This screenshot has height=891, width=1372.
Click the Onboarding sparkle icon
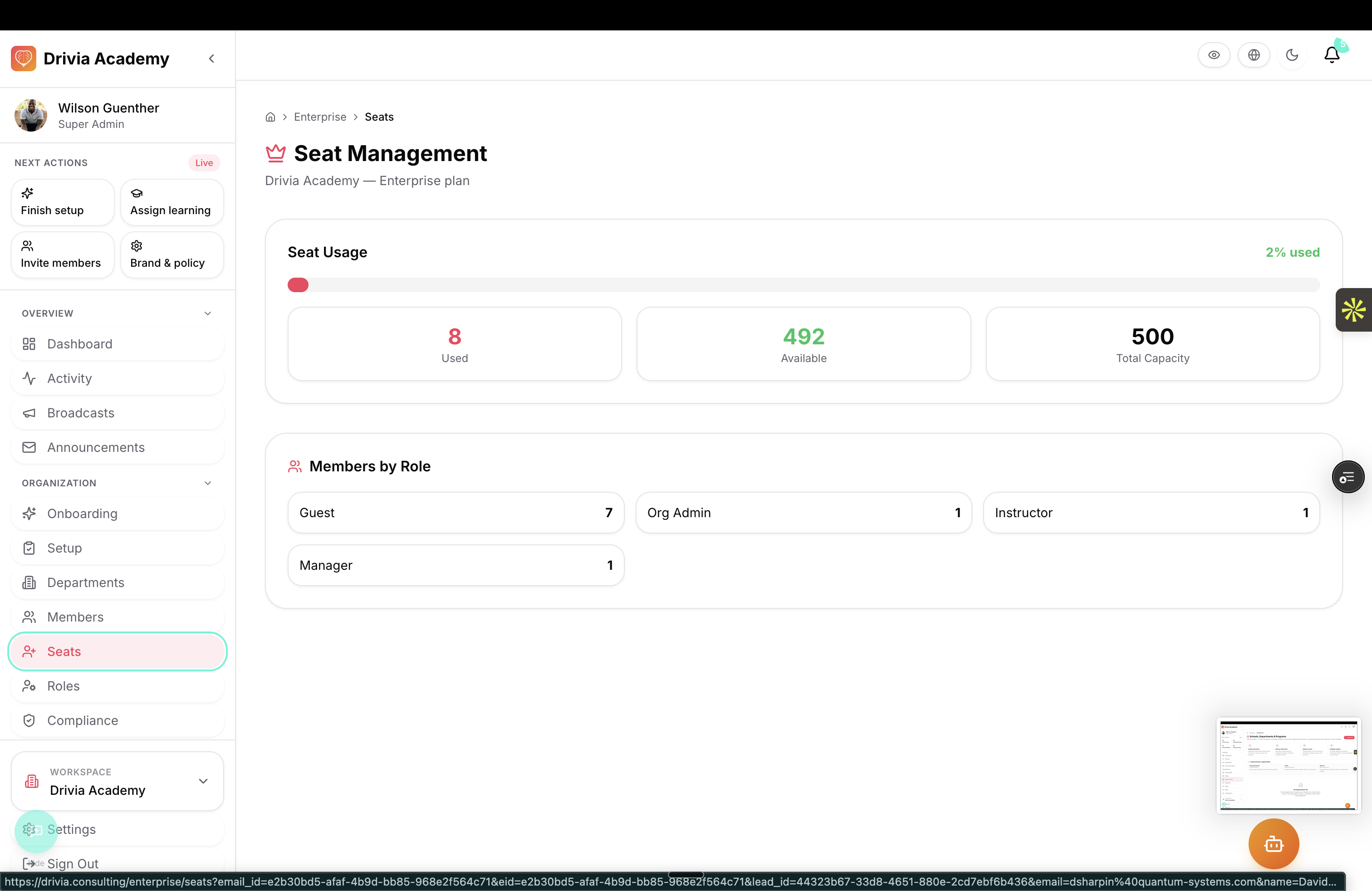[x=29, y=514]
